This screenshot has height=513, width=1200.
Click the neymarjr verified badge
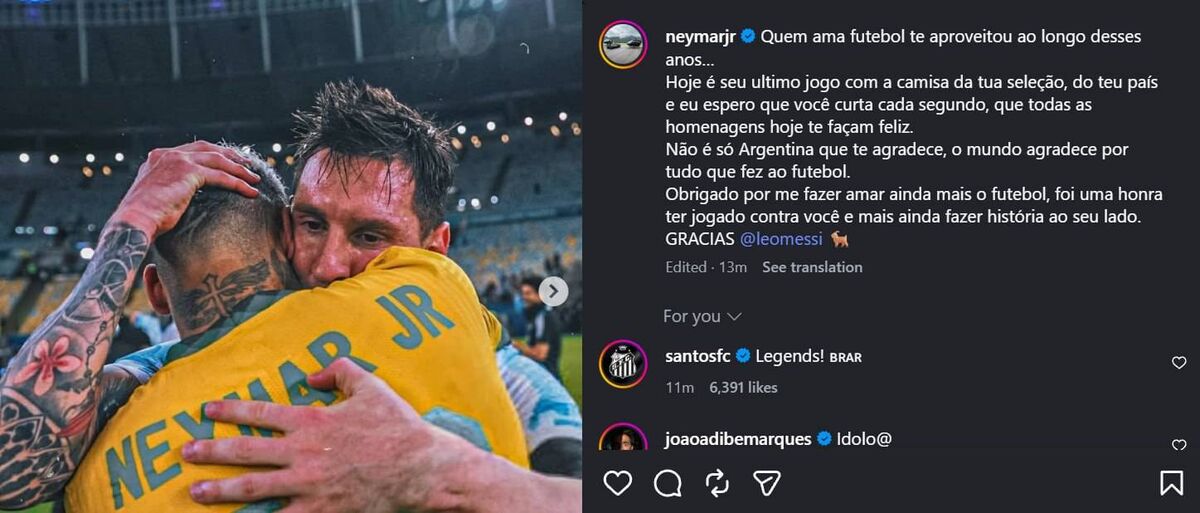(x=748, y=36)
